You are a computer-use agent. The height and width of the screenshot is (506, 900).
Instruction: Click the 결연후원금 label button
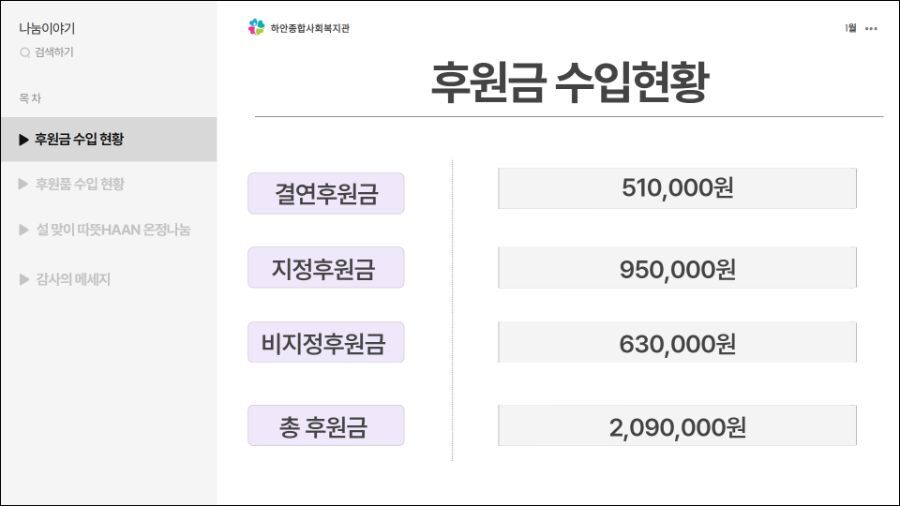[x=326, y=193]
